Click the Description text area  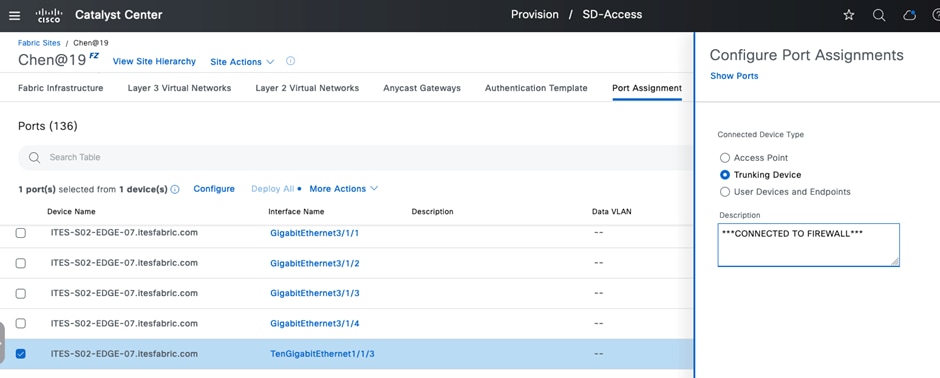tap(808, 245)
